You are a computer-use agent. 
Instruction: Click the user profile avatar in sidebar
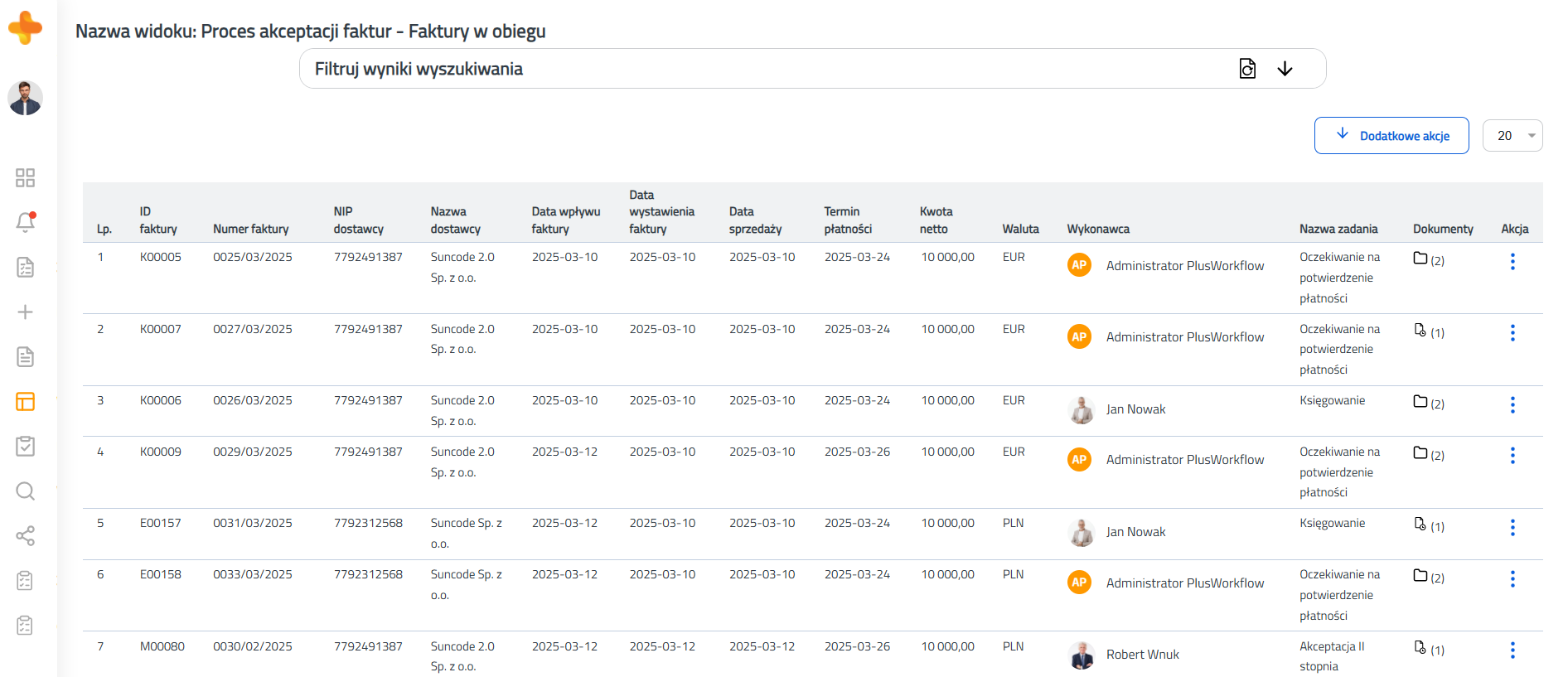(x=26, y=98)
